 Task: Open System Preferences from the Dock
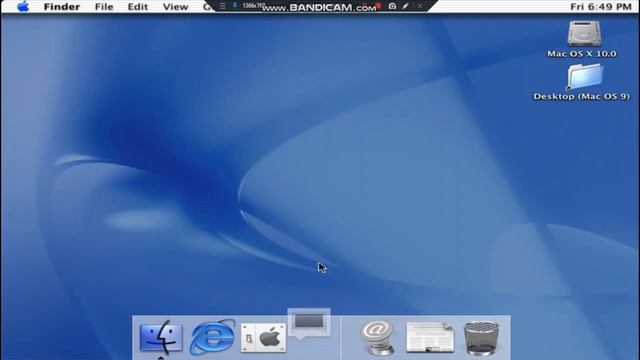(x=263, y=338)
